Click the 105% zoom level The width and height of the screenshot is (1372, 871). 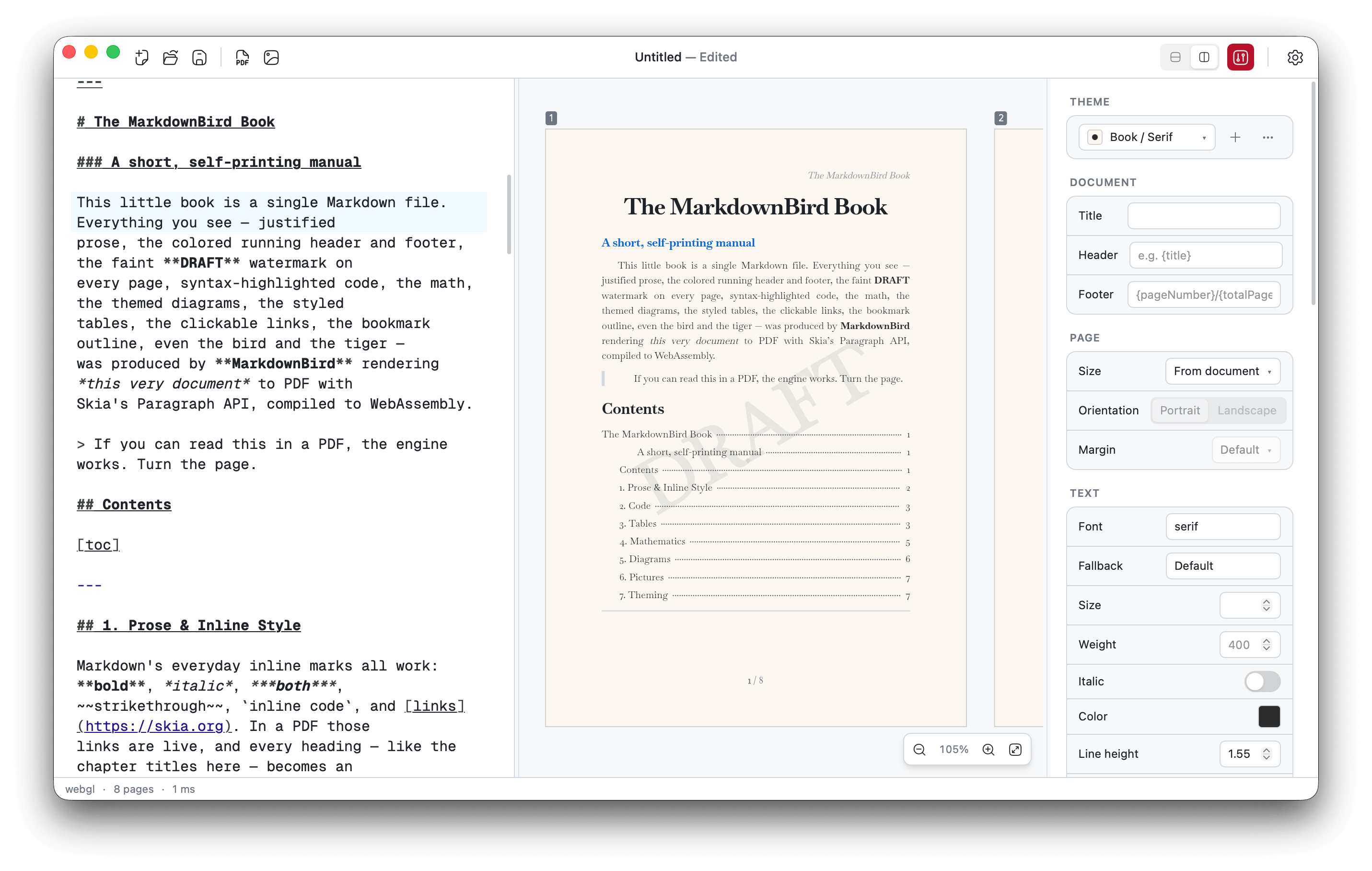954,750
